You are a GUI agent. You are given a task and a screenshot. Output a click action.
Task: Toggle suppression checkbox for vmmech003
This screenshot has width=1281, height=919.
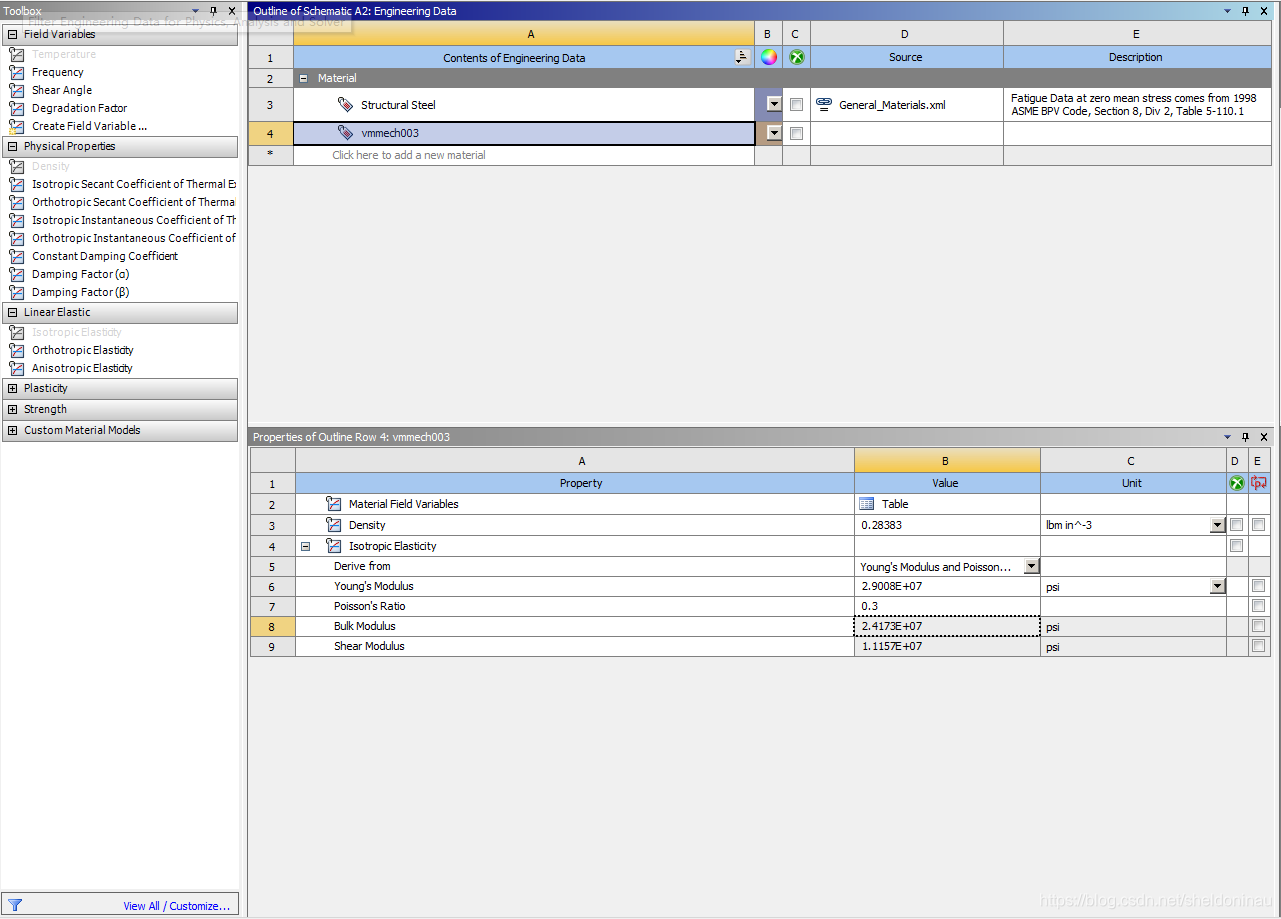coord(796,133)
